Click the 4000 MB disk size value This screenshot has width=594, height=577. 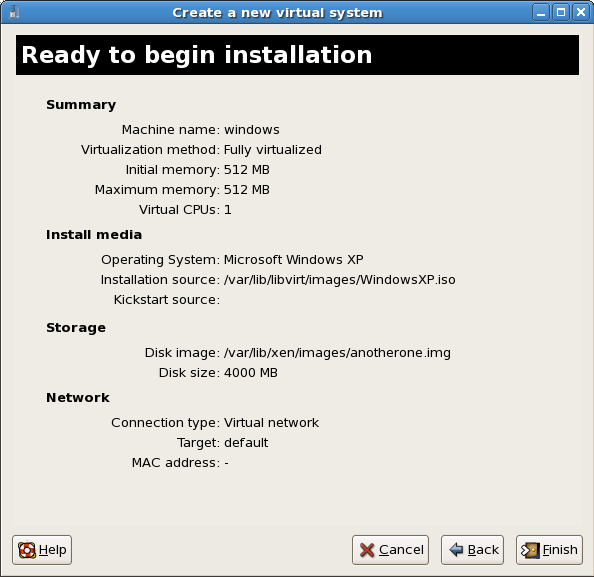point(250,373)
